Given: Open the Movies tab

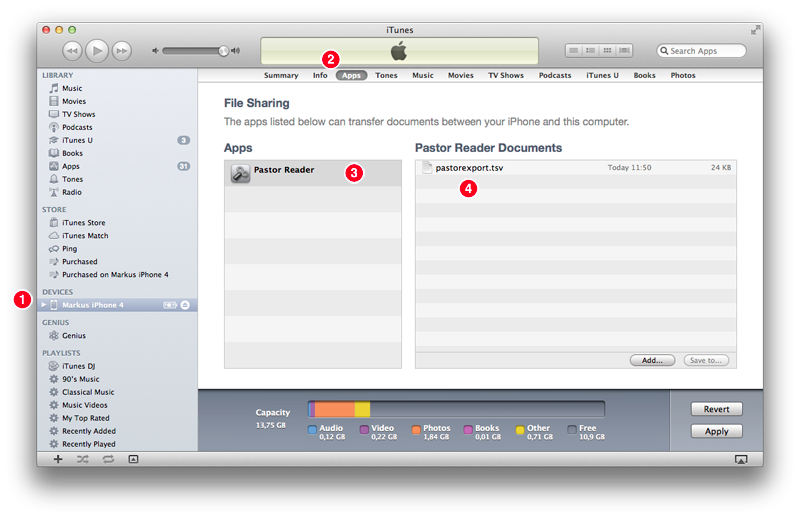Looking at the screenshot, I should coord(461,76).
